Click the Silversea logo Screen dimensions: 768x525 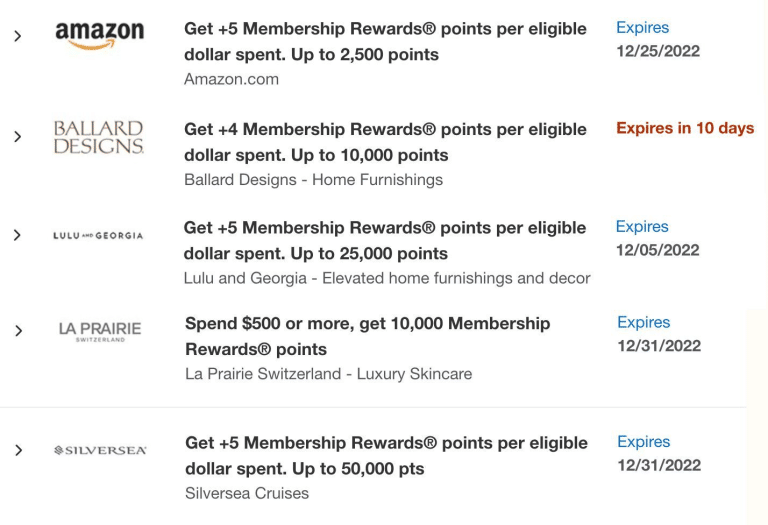[x=99, y=451]
